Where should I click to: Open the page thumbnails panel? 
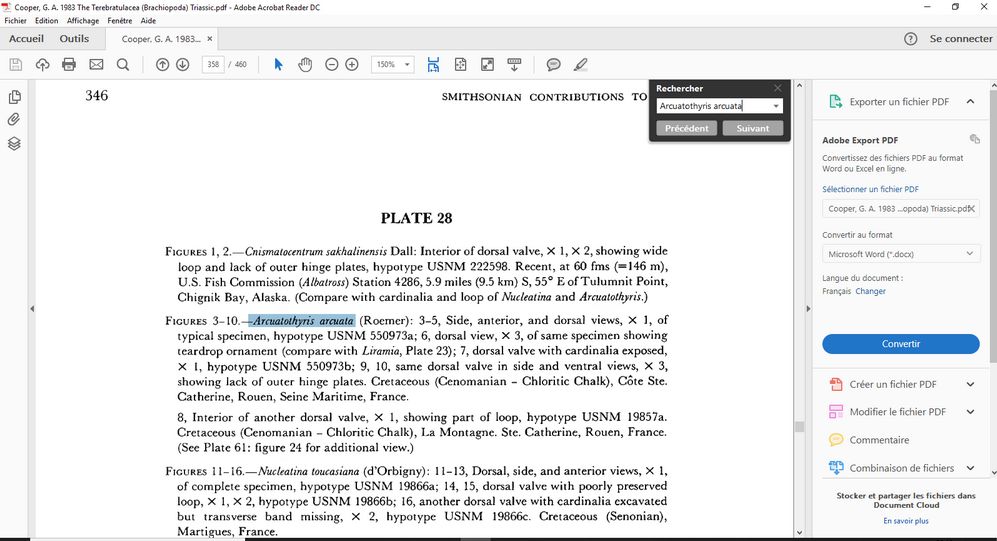point(14,97)
